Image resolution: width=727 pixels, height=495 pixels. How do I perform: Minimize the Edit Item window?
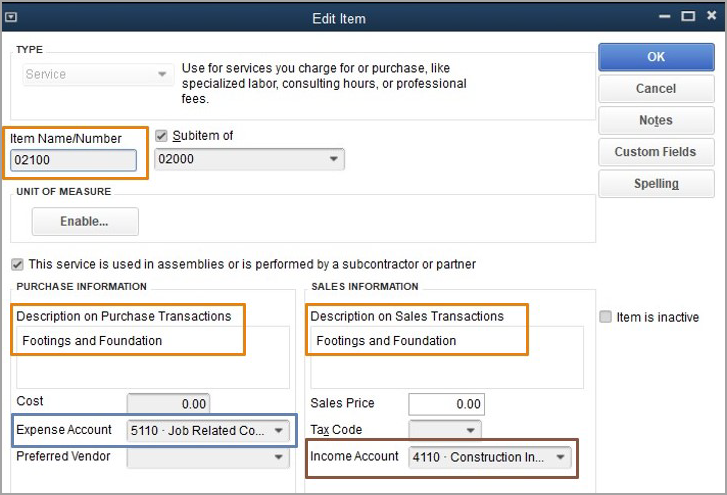pos(664,17)
